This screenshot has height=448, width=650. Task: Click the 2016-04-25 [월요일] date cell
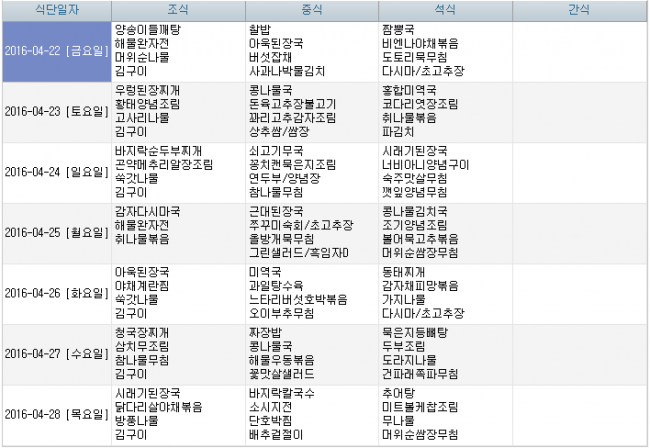point(56,232)
